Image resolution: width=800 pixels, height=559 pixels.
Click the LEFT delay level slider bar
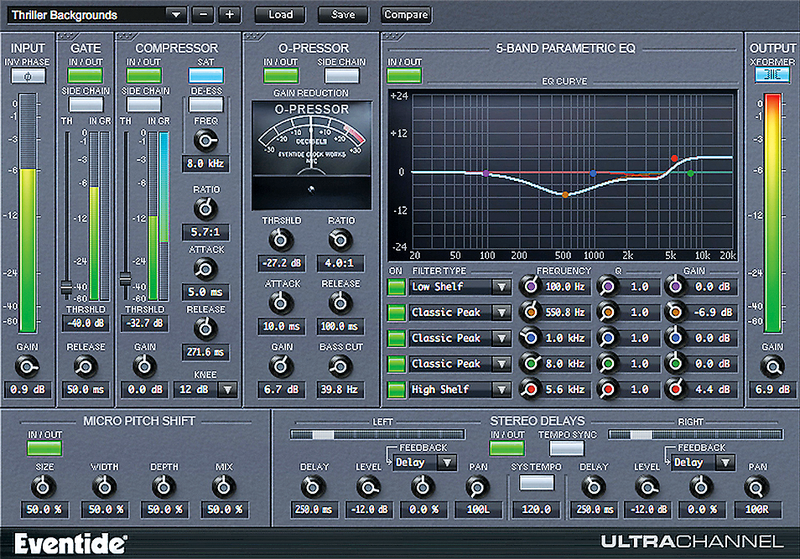point(378,435)
